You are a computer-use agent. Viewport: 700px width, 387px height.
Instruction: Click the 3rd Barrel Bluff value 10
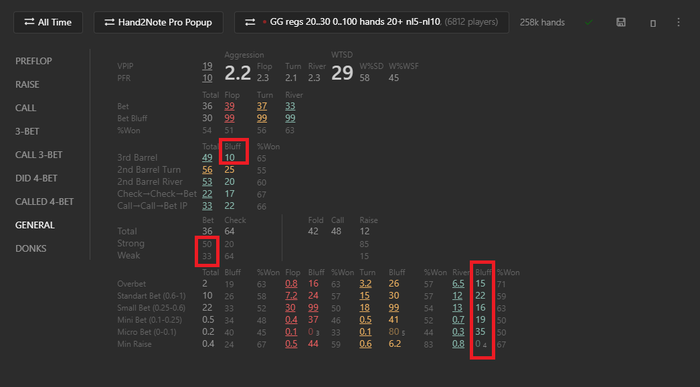229,158
